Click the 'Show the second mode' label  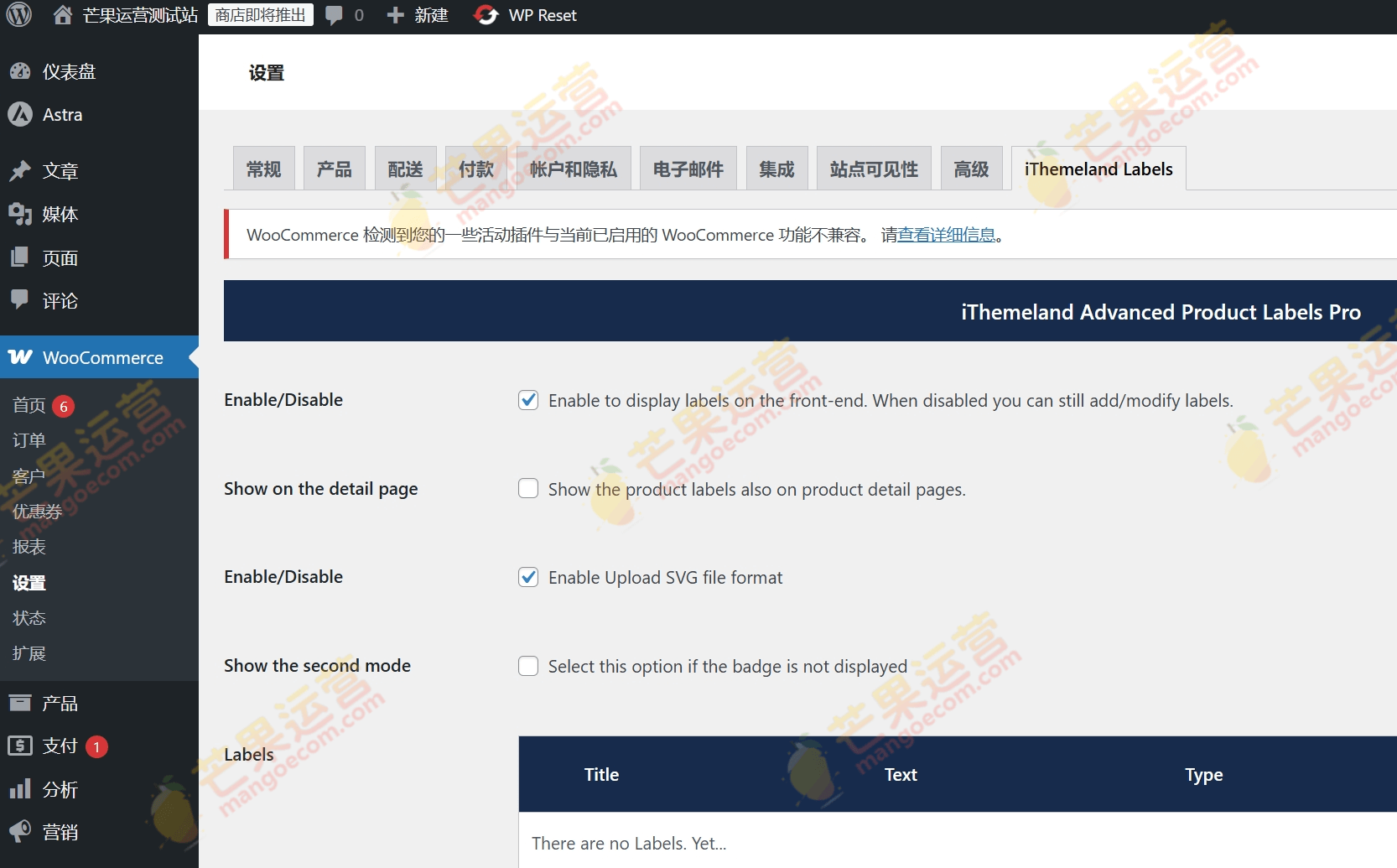(x=317, y=666)
